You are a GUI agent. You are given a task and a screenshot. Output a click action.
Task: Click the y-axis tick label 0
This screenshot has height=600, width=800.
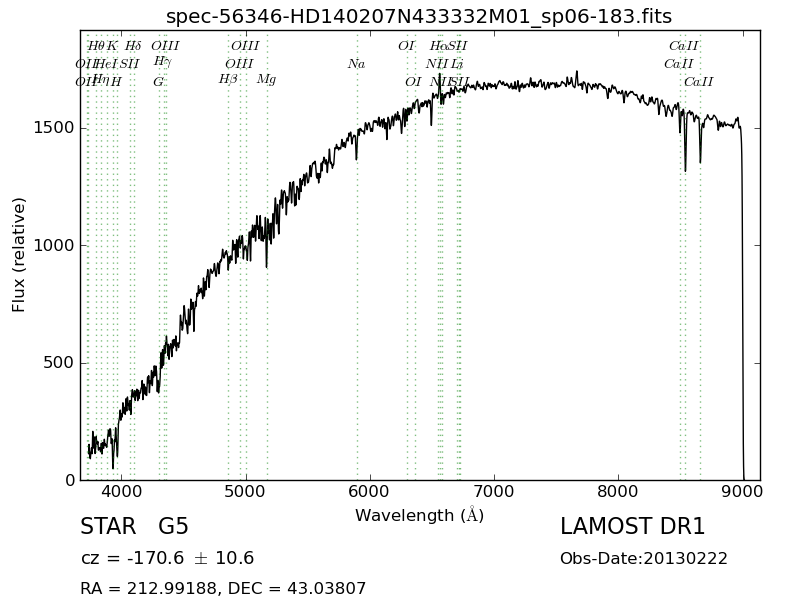(x=70, y=480)
